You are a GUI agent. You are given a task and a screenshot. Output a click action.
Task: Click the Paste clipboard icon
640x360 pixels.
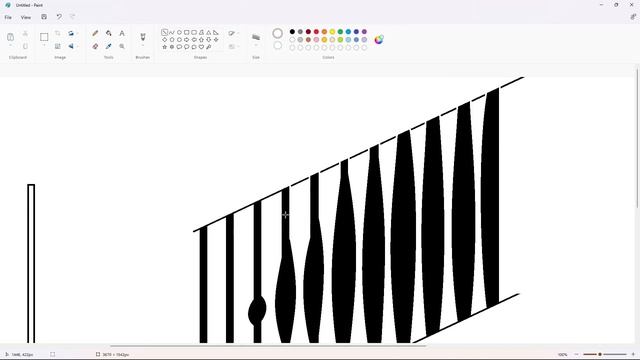11,37
